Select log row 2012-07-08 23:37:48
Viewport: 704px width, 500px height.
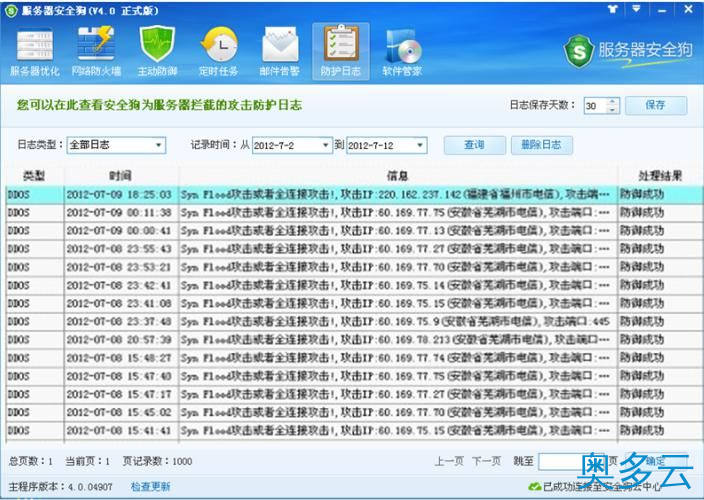(x=353, y=321)
